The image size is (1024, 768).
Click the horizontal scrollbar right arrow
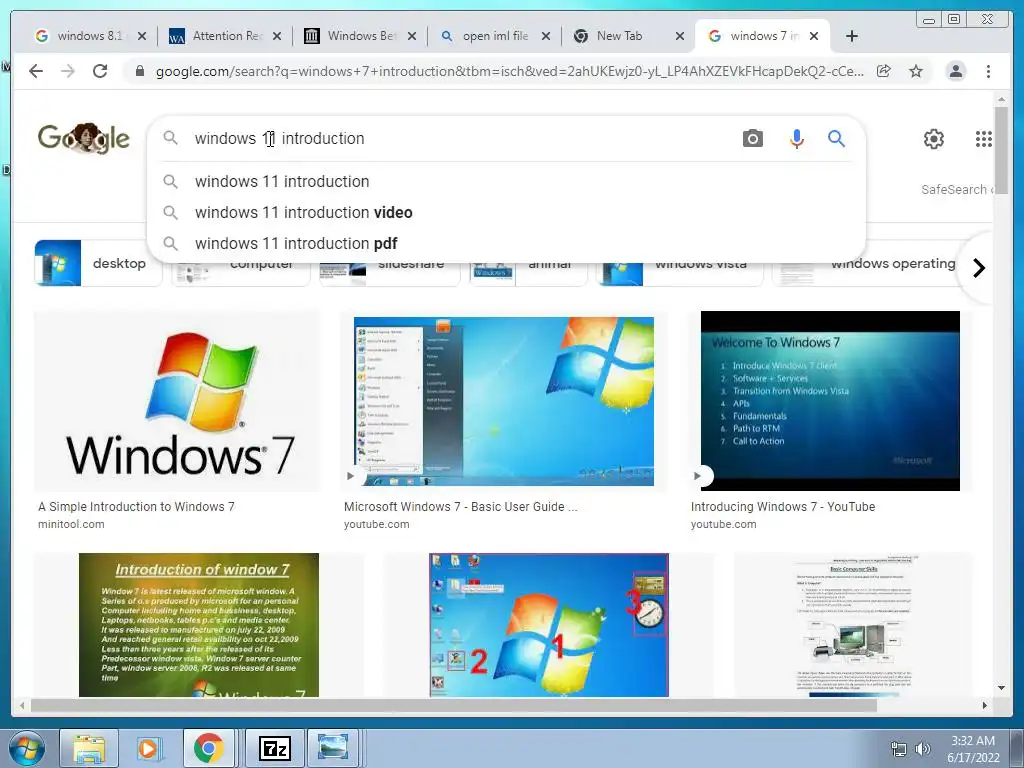pos(985,705)
